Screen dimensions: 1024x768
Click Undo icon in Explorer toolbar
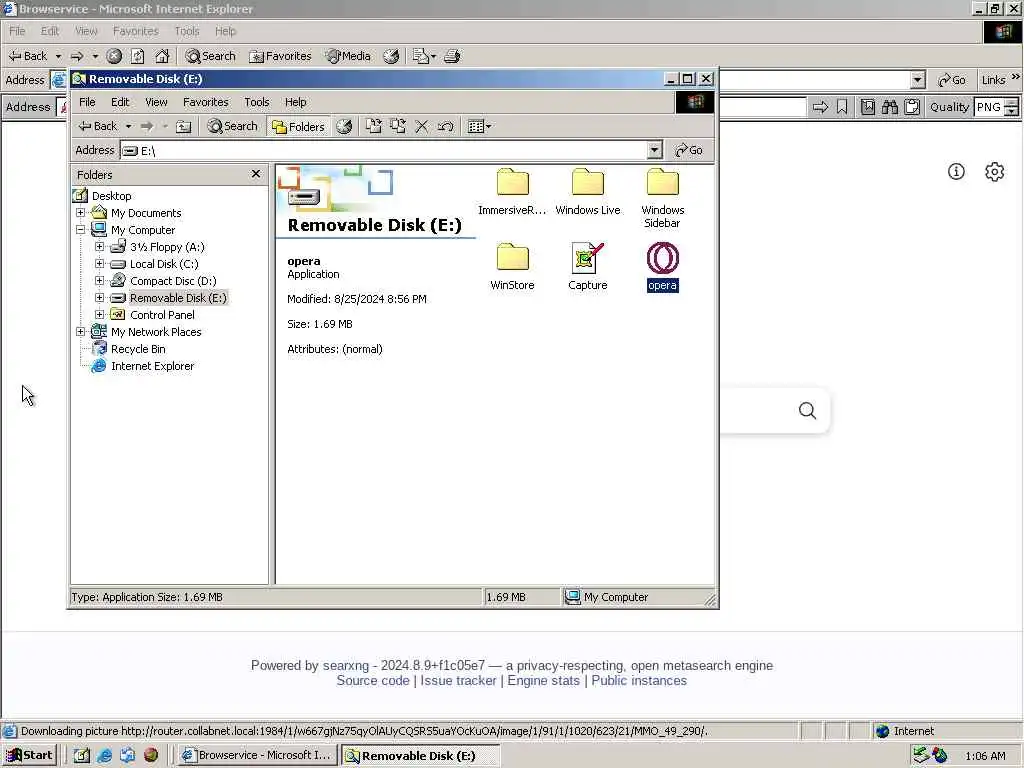tap(446, 126)
